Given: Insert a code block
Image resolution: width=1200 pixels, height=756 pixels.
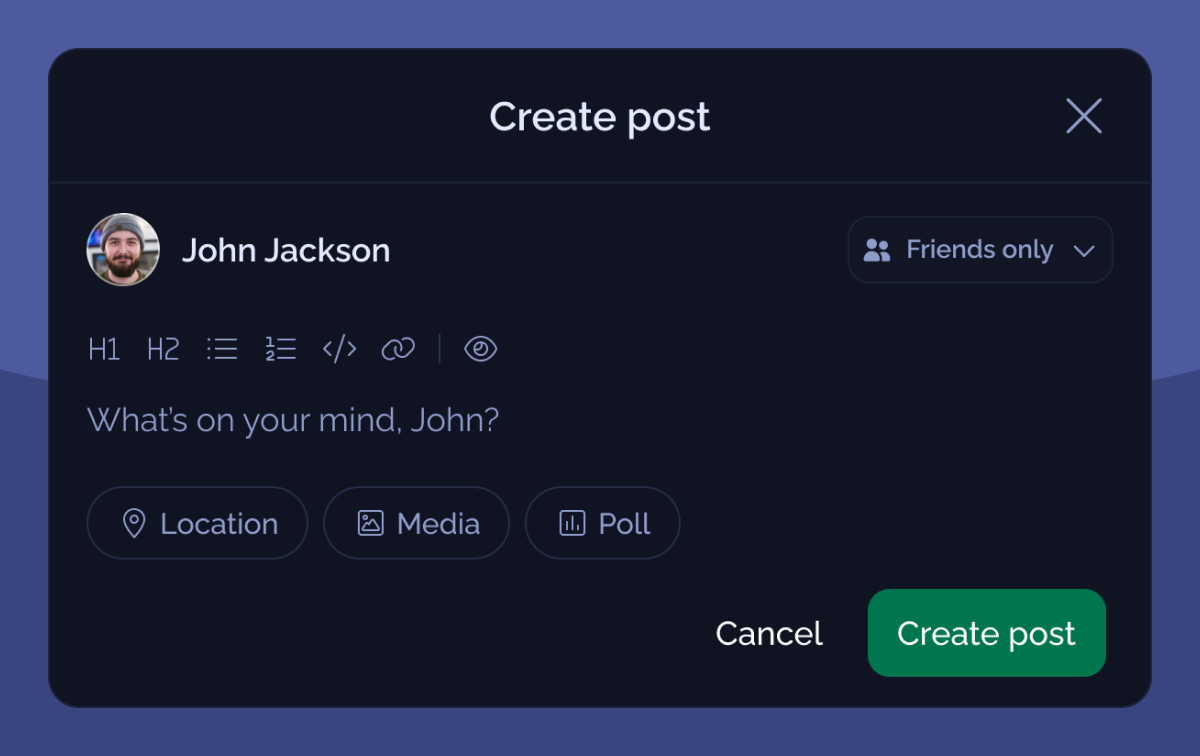Looking at the screenshot, I should (x=340, y=349).
